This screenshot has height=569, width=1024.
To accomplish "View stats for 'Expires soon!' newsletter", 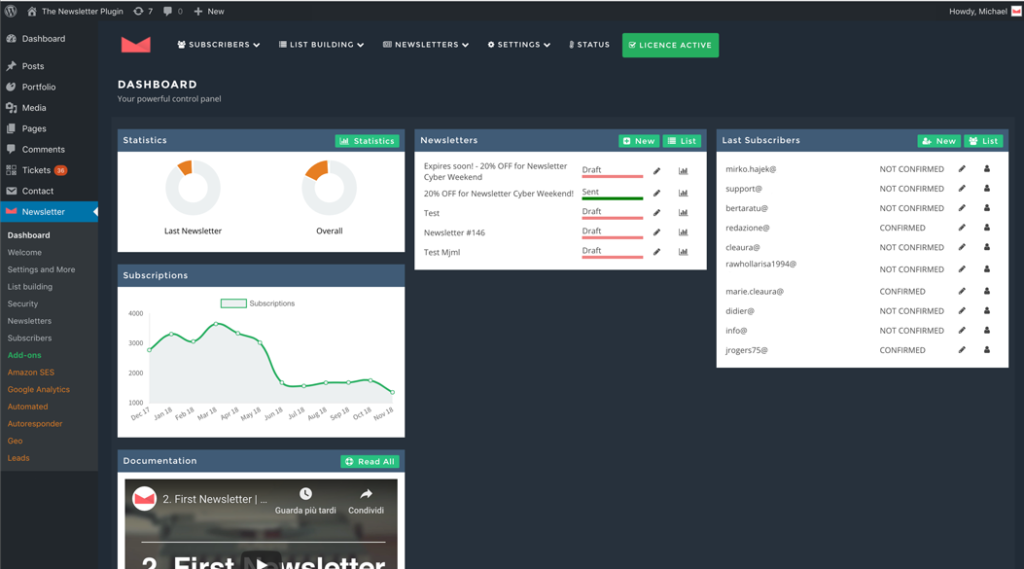I will [683, 171].
